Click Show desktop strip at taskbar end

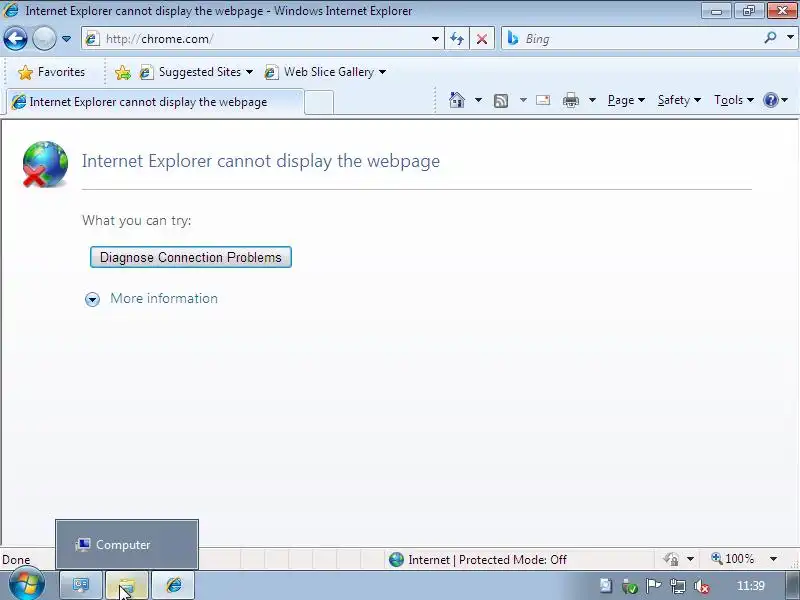[x=792, y=585]
